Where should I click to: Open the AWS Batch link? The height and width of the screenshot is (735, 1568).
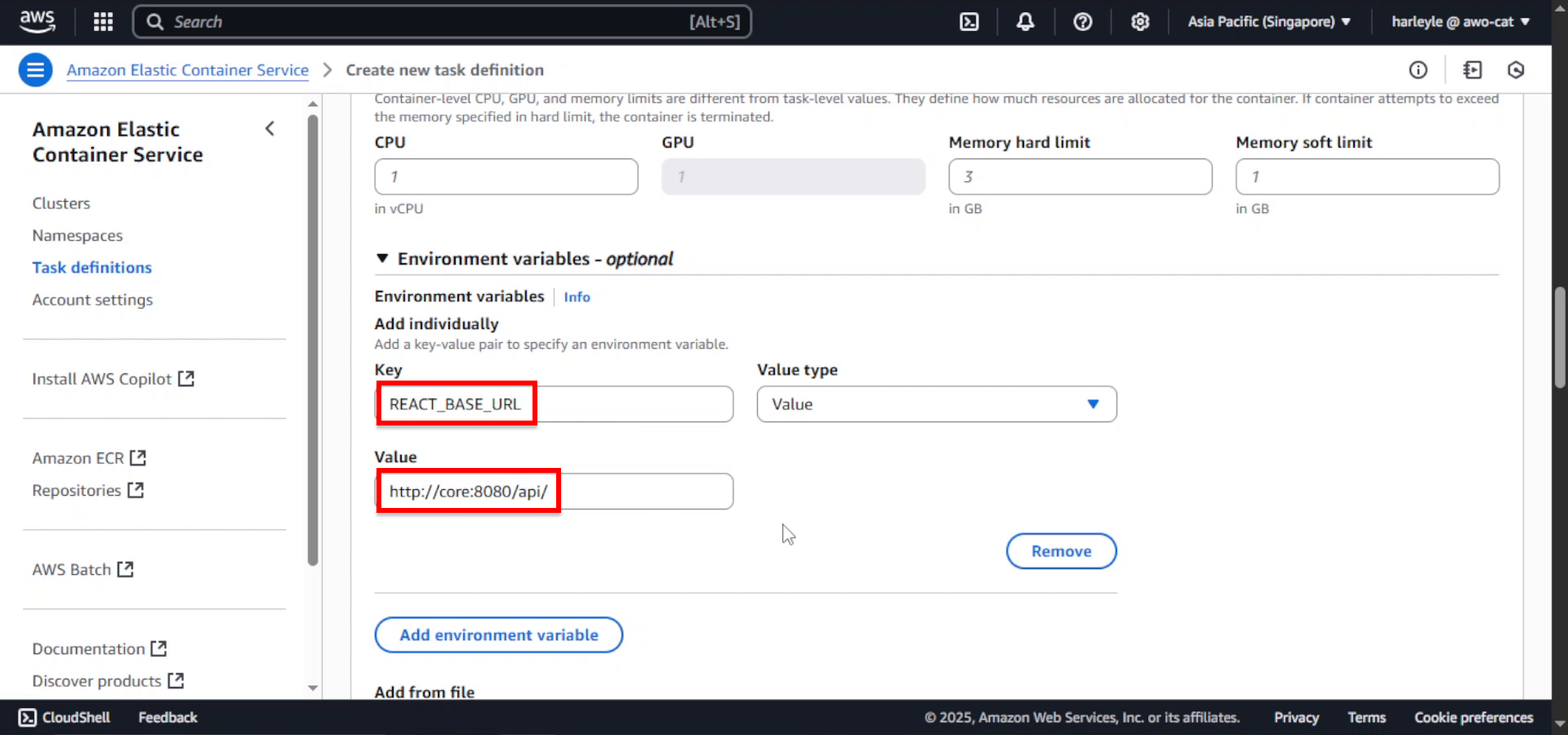pyautogui.click(x=82, y=569)
